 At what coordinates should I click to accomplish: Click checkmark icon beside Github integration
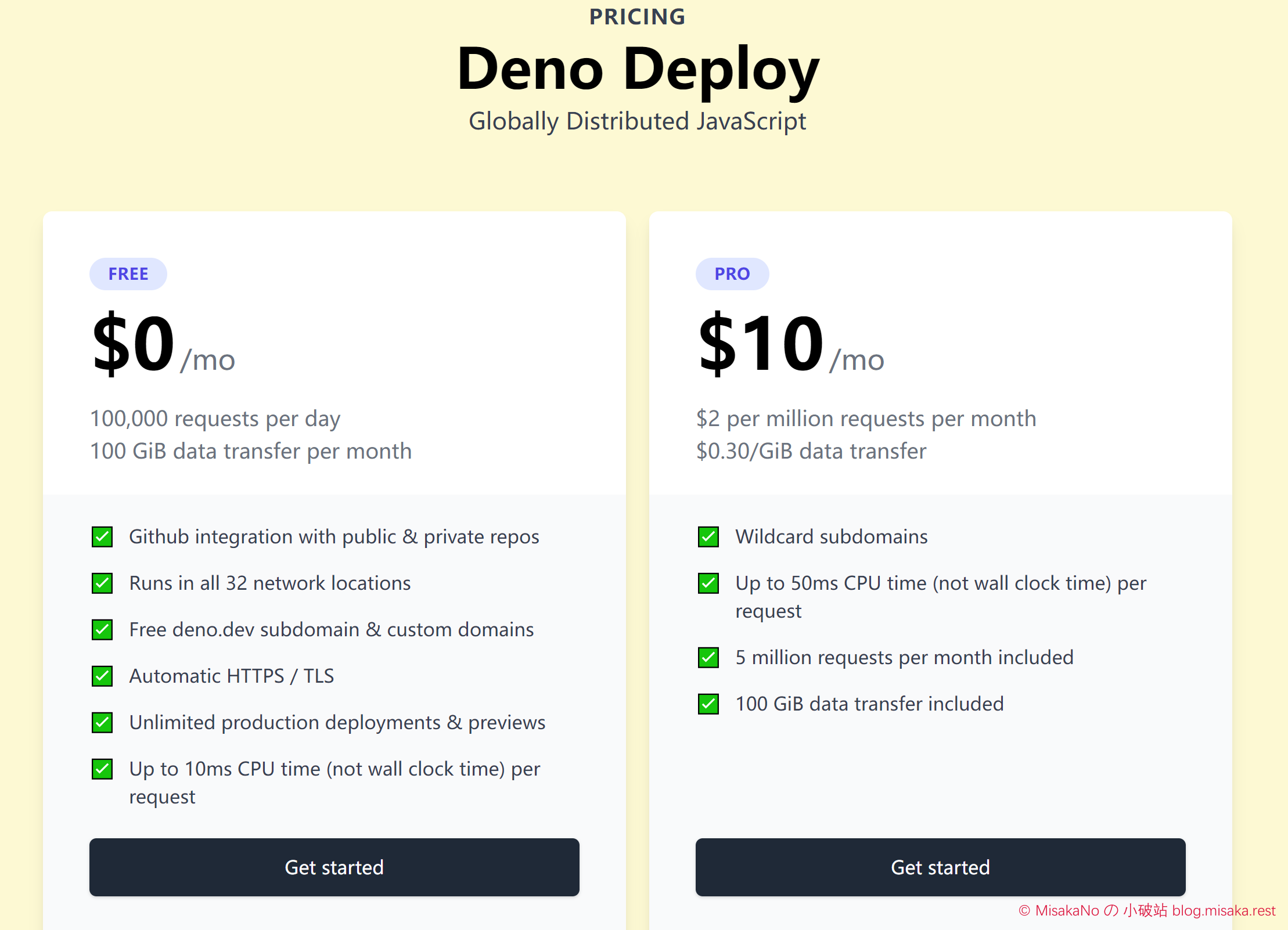point(102,536)
